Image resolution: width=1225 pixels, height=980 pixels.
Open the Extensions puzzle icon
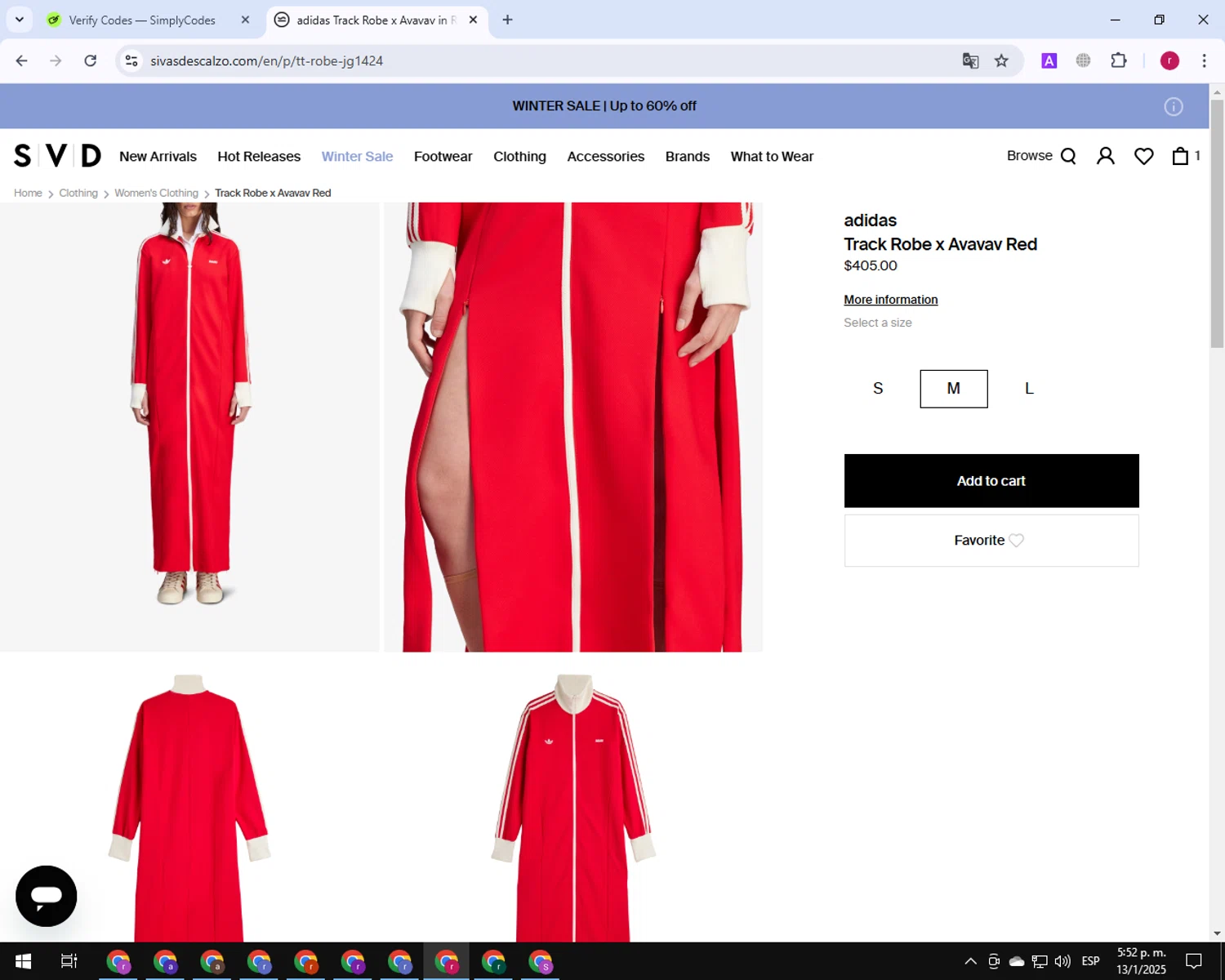pos(1119,60)
